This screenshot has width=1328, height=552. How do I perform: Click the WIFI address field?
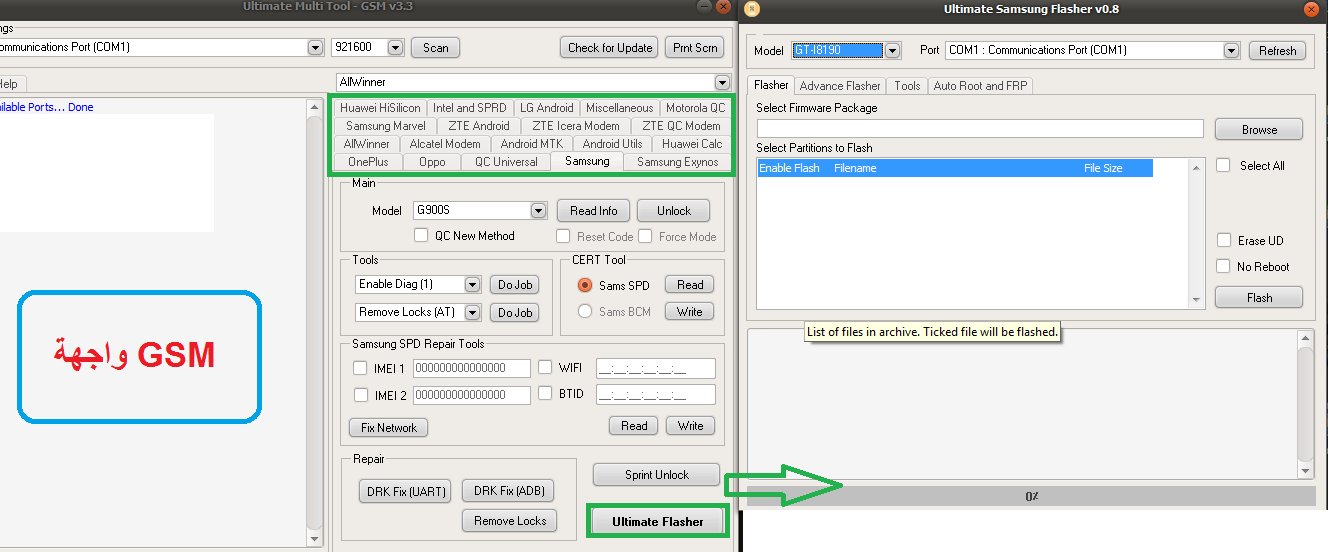pyautogui.click(x=656, y=368)
